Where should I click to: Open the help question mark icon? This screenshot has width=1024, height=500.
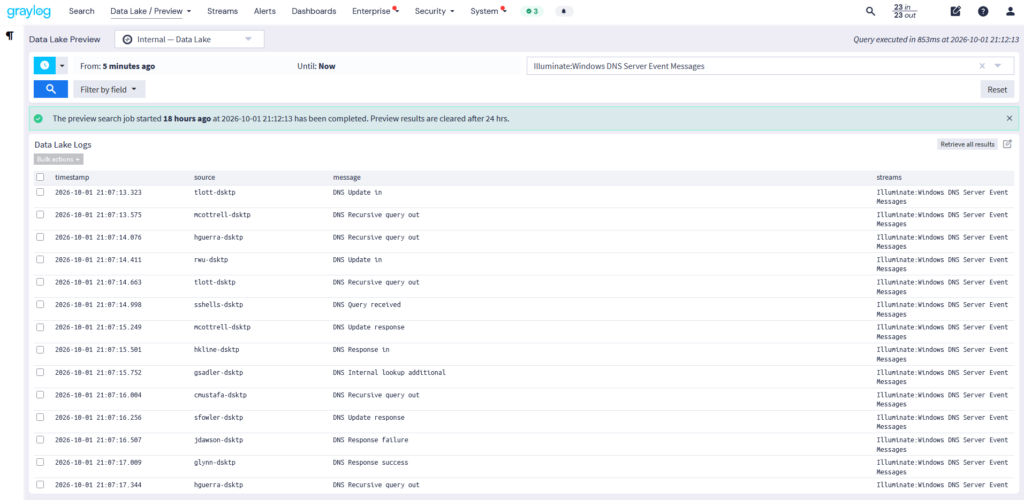[x=983, y=11]
